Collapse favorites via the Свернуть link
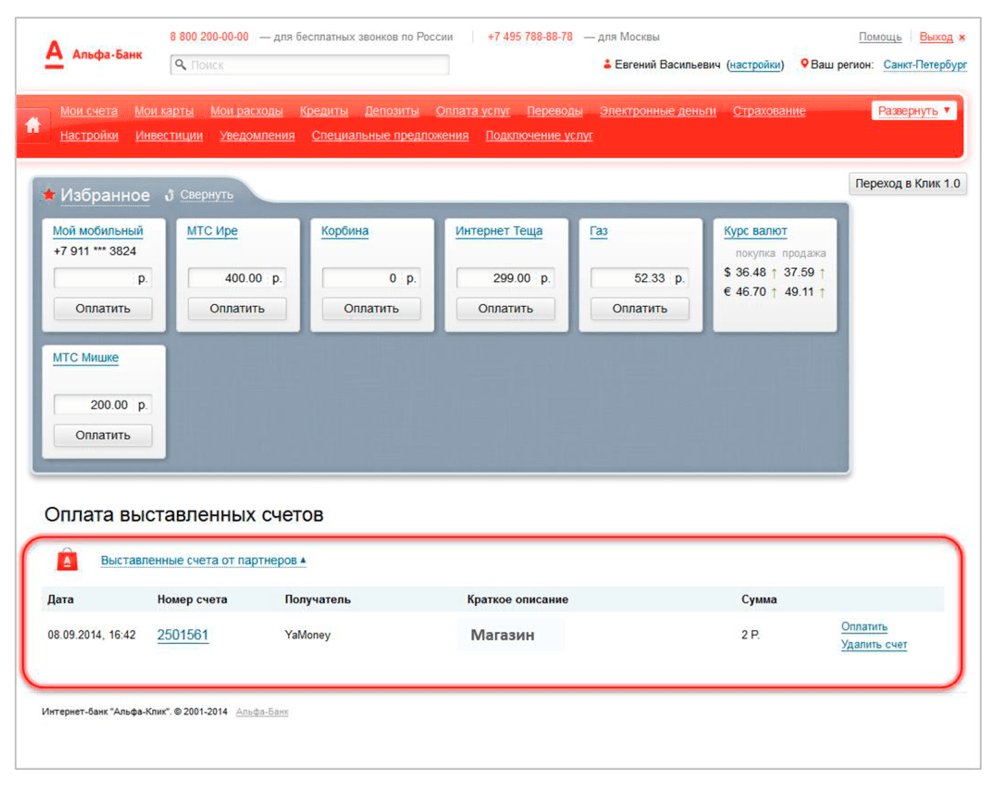Image resolution: width=1000 pixels, height=785 pixels. (x=207, y=195)
